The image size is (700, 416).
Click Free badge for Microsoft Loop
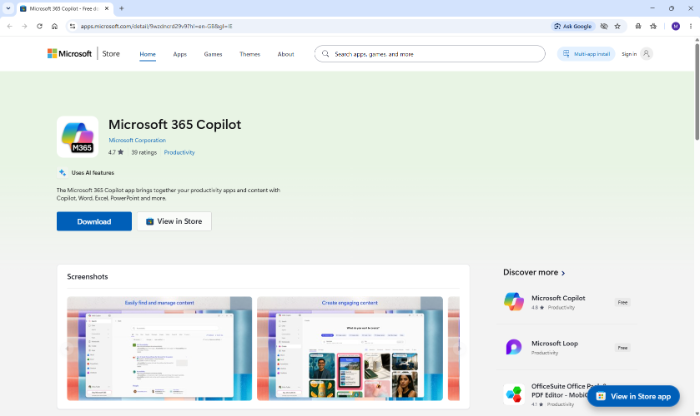click(622, 348)
